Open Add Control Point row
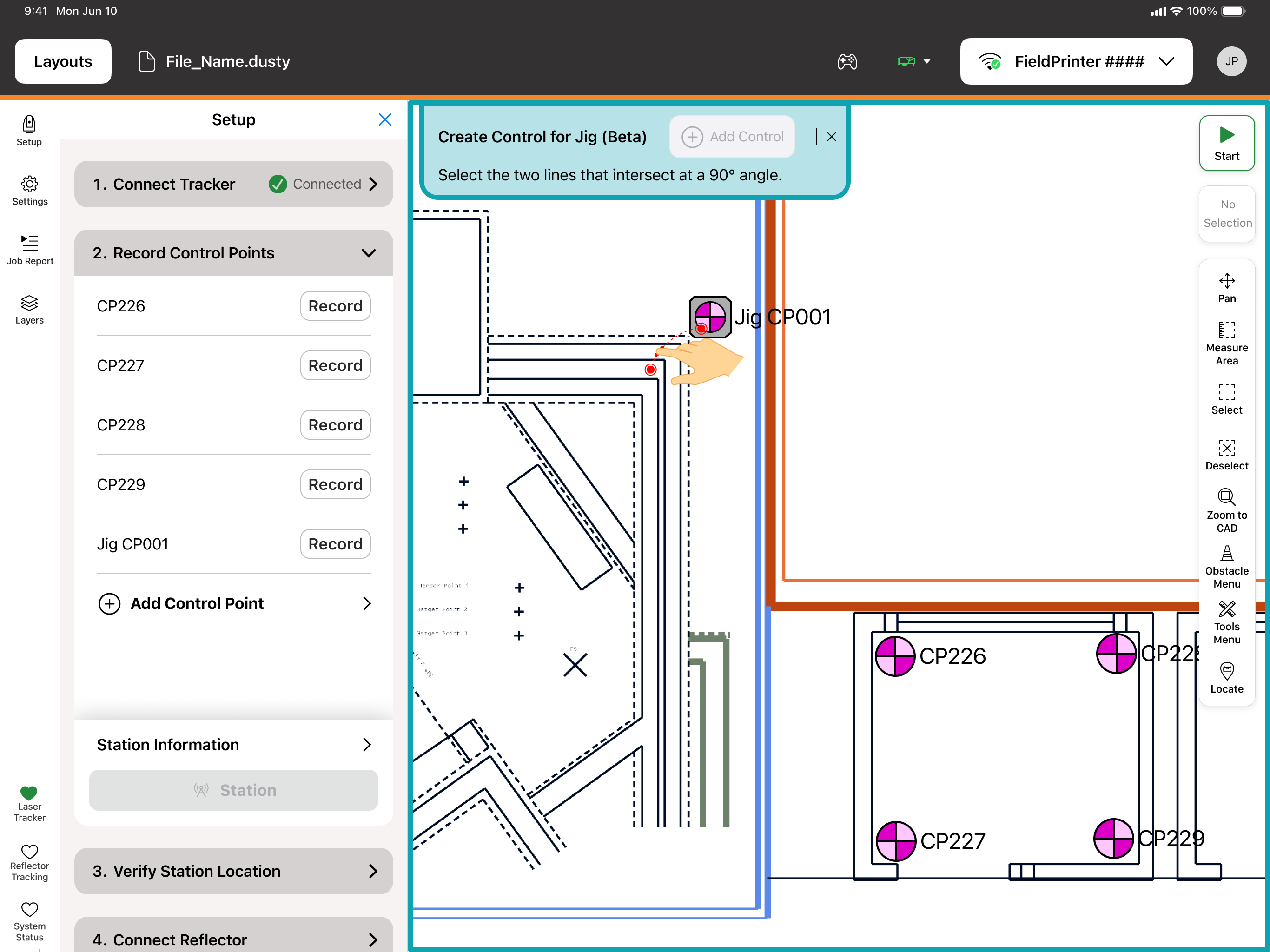Image resolution: width=1270 pixels, height=952 pixels. coord(234,603)
